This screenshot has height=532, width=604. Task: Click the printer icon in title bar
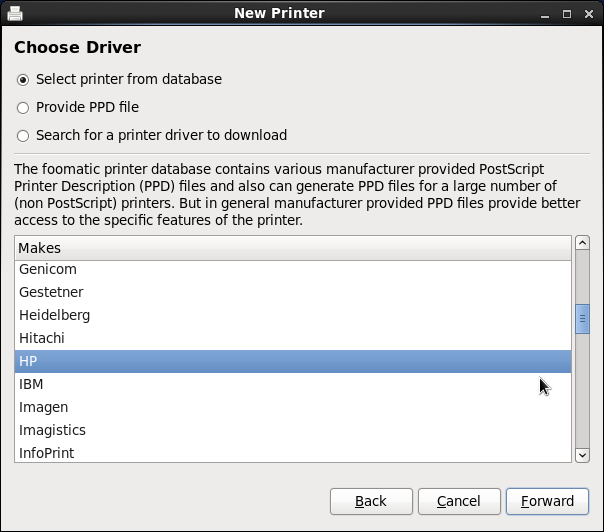pyautogui.click(x=15, y=13)
